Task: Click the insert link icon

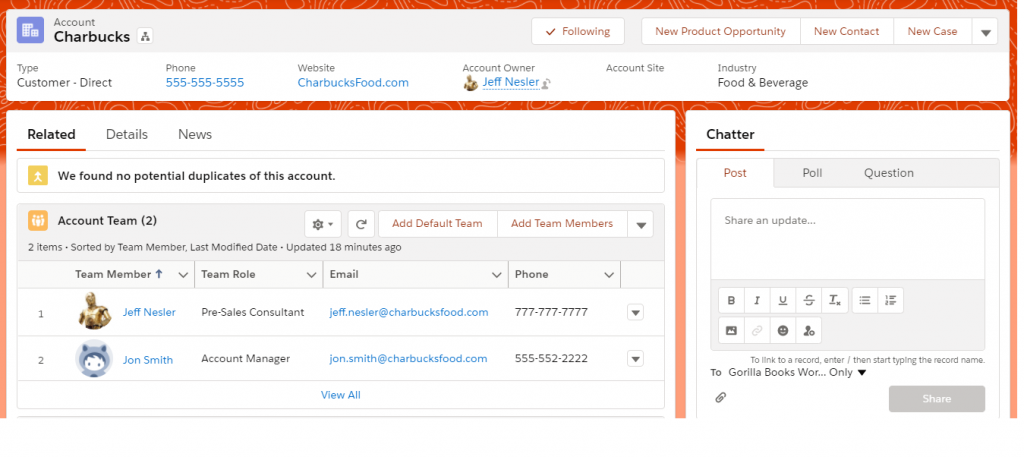Action: click(x=757, y=330)
